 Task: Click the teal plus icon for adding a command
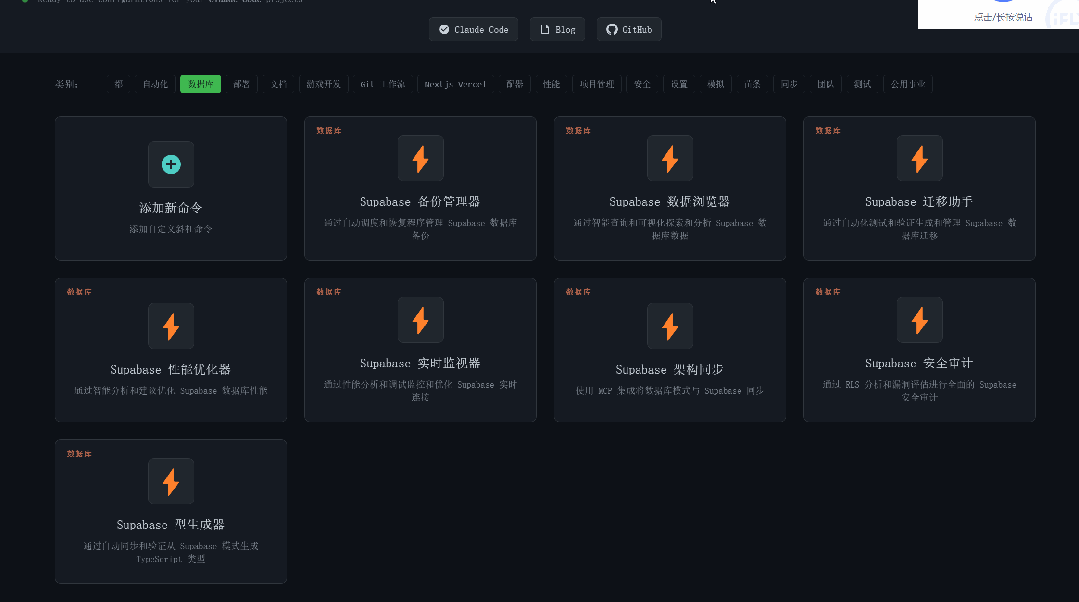click(171, 164)
